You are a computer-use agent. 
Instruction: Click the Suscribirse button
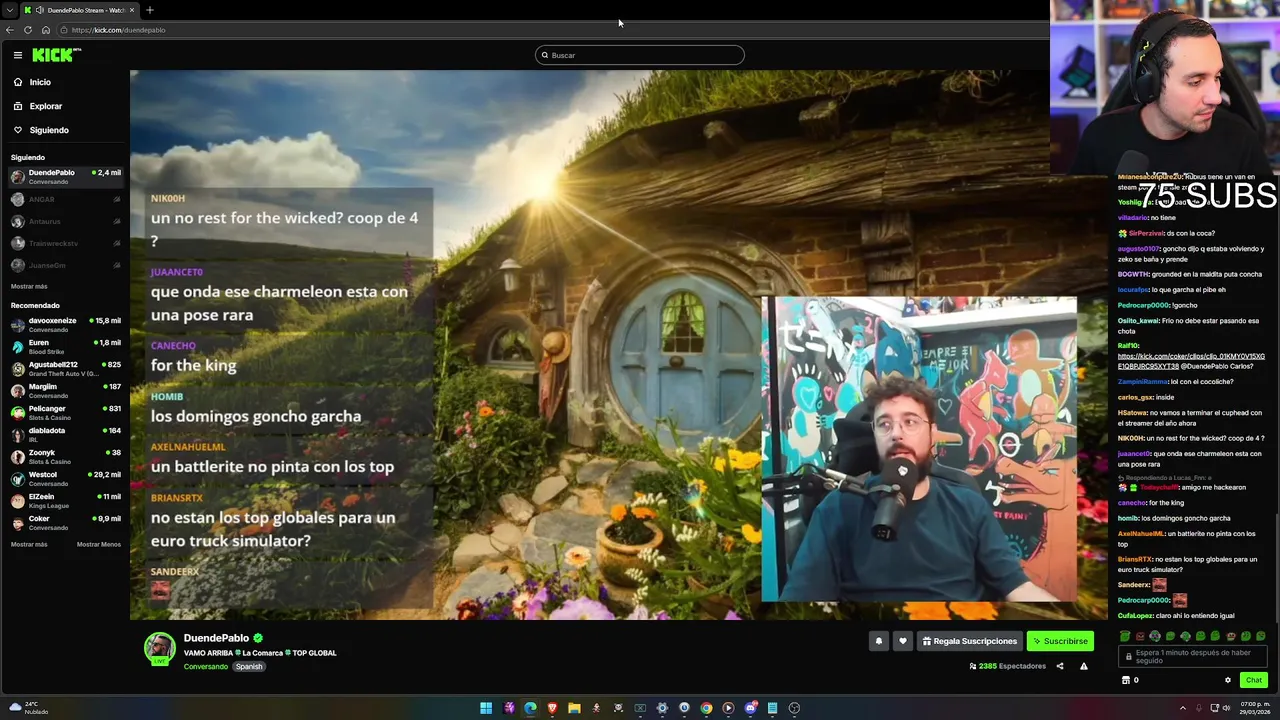point(1060,641)
